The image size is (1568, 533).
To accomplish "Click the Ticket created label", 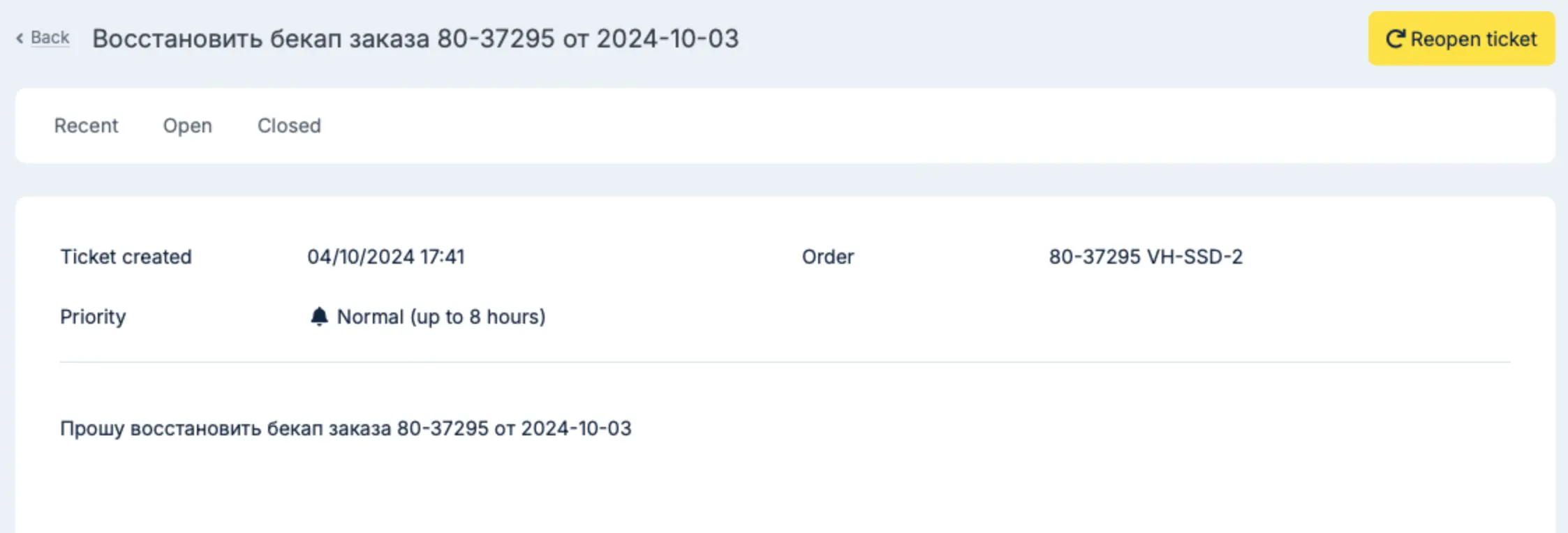I will point(126,257).
